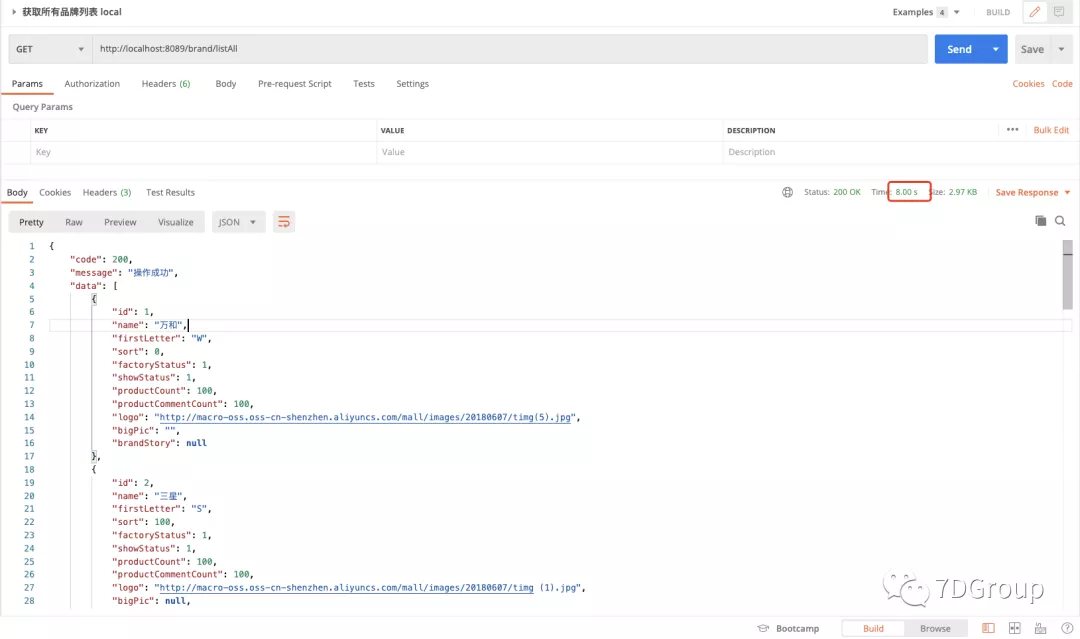
Task: Switch to the Authorization tab
Action: 92,83
